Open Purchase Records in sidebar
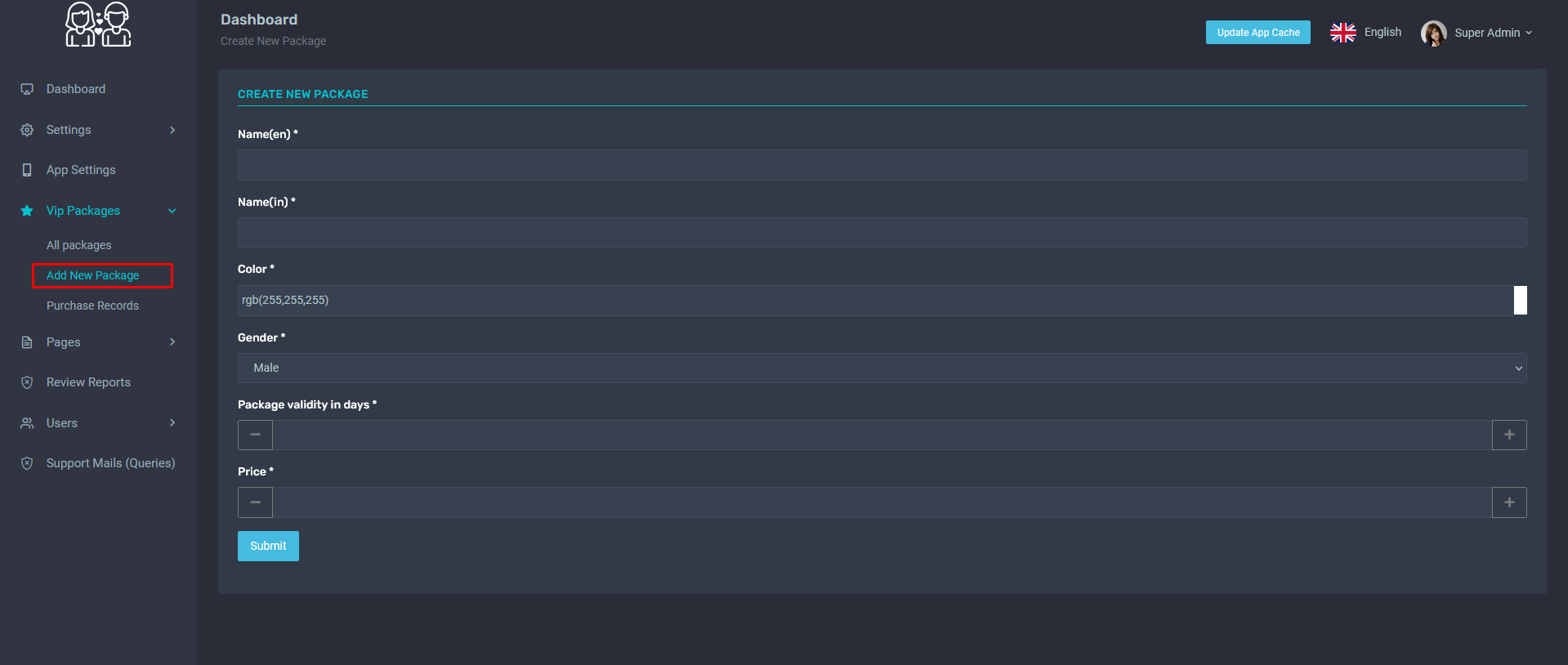Viewport: 1568px width, 665px height. click(92, 306)
